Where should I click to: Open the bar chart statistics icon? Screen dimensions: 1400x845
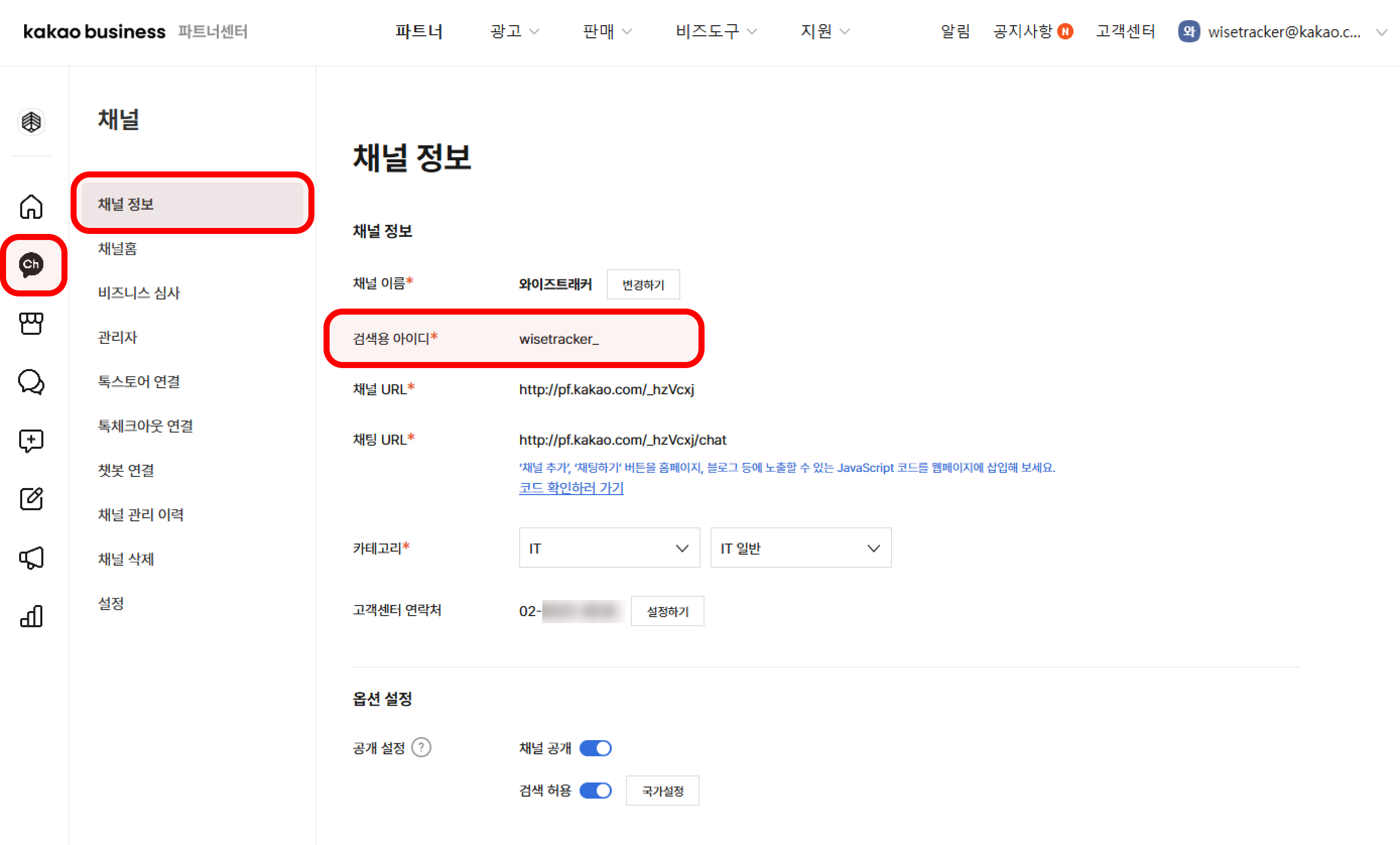tap(31, 616)
